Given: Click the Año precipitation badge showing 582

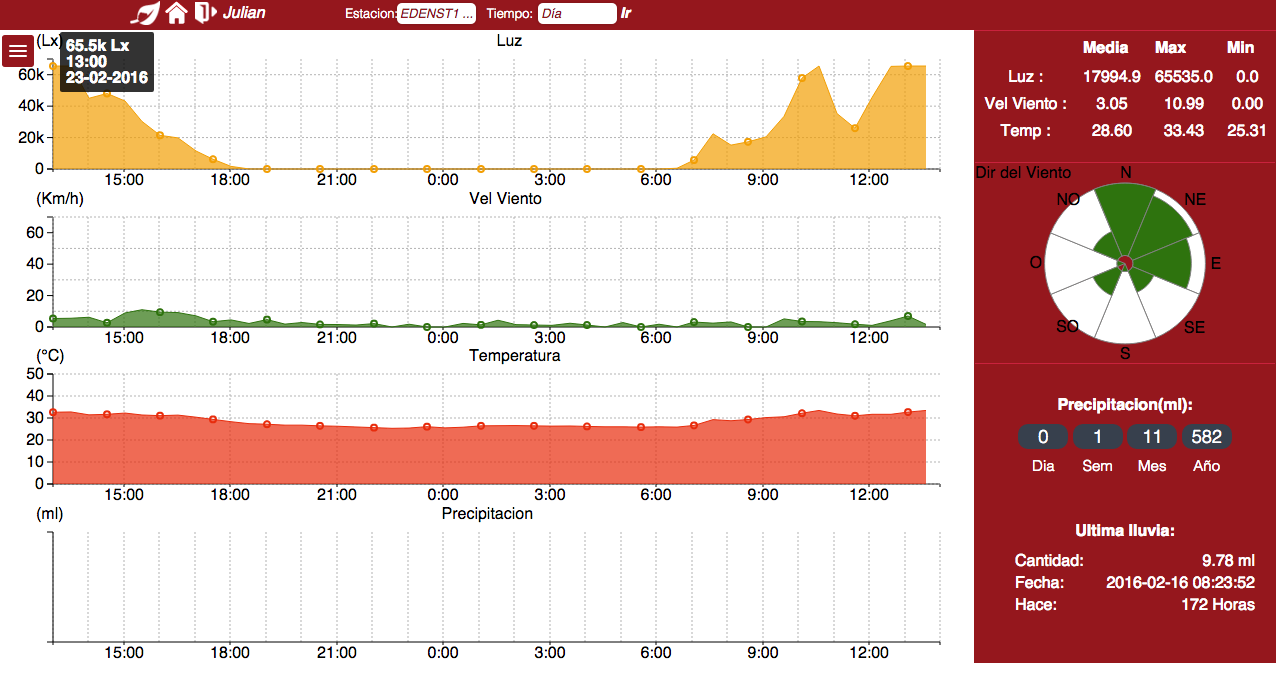Looking at the screenshot, I should point(1207,437).
